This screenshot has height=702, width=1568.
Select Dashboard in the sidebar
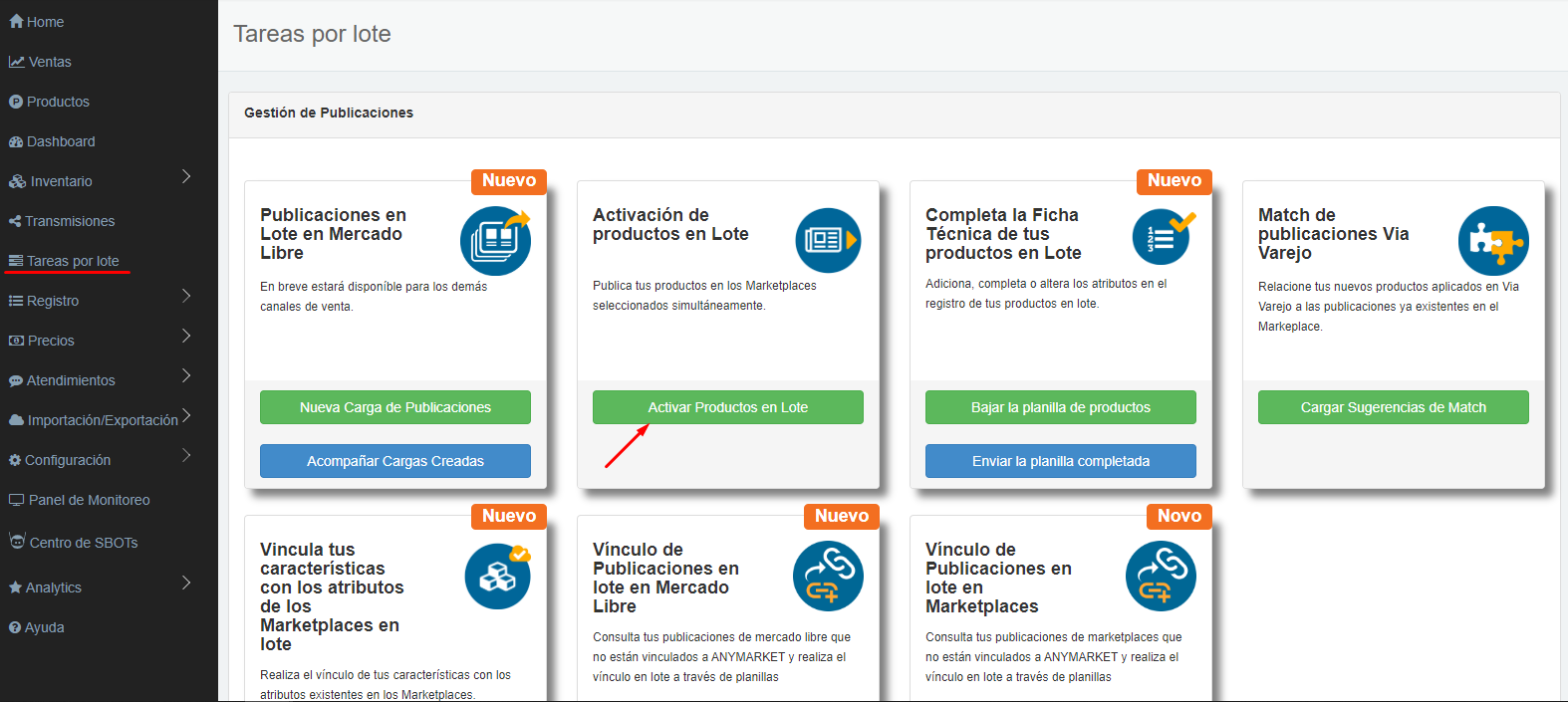[x=61, y=141]
